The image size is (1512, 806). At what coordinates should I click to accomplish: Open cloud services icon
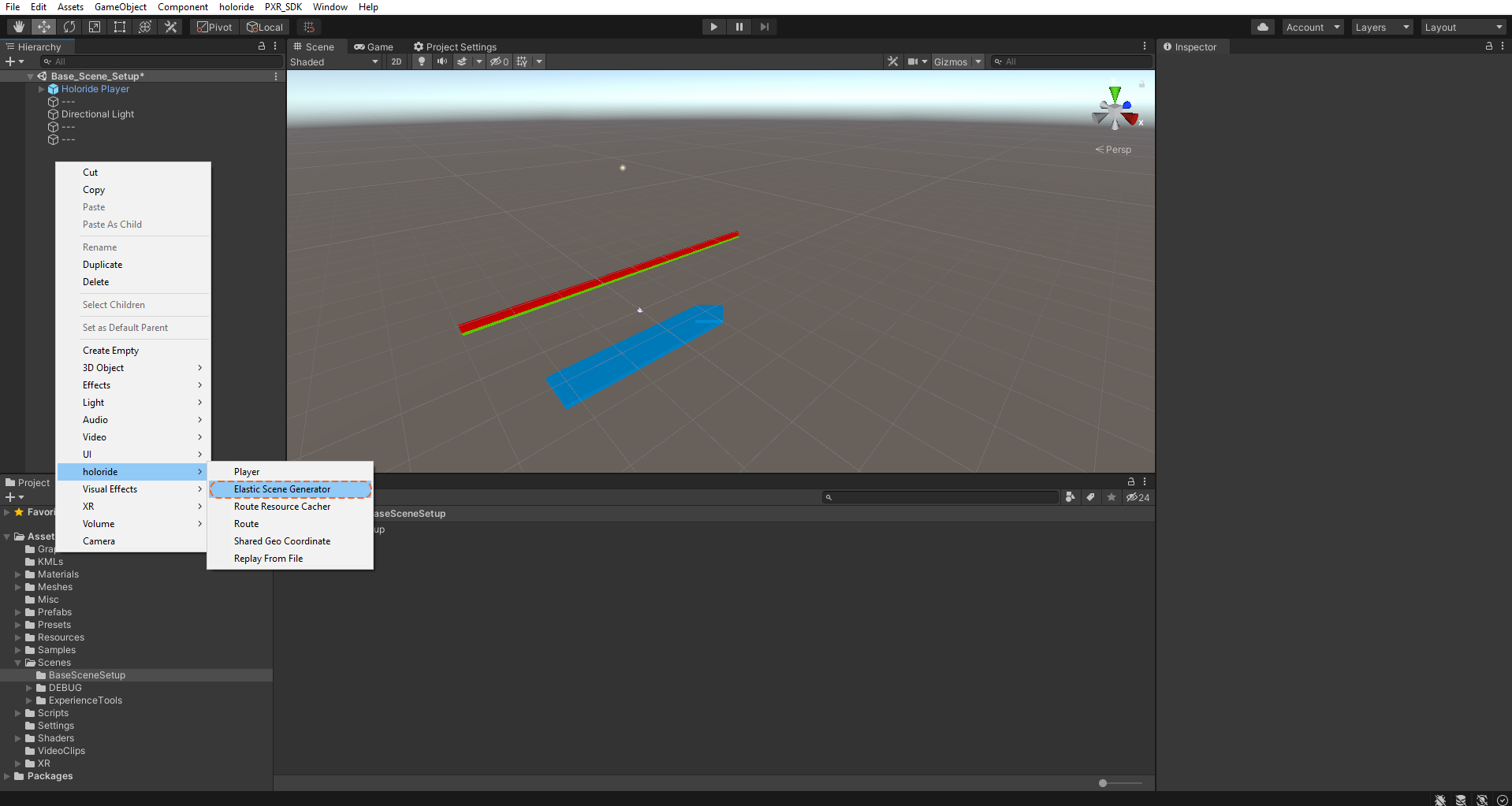click(x=1263, y=27)
